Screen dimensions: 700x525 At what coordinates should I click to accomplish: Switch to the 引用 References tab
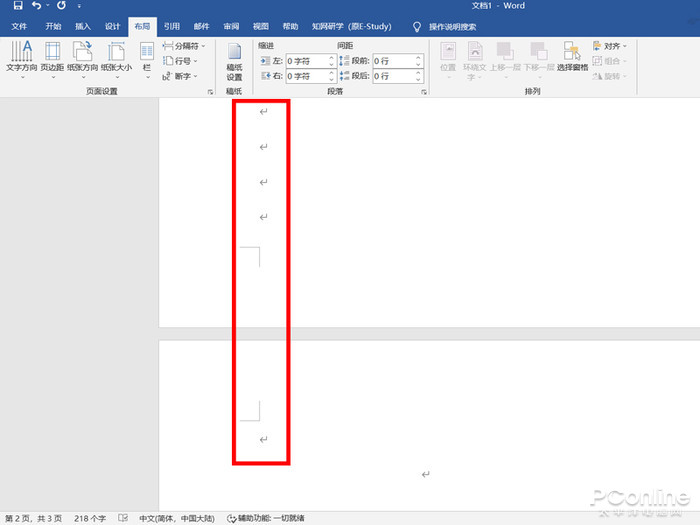[172, 27]
